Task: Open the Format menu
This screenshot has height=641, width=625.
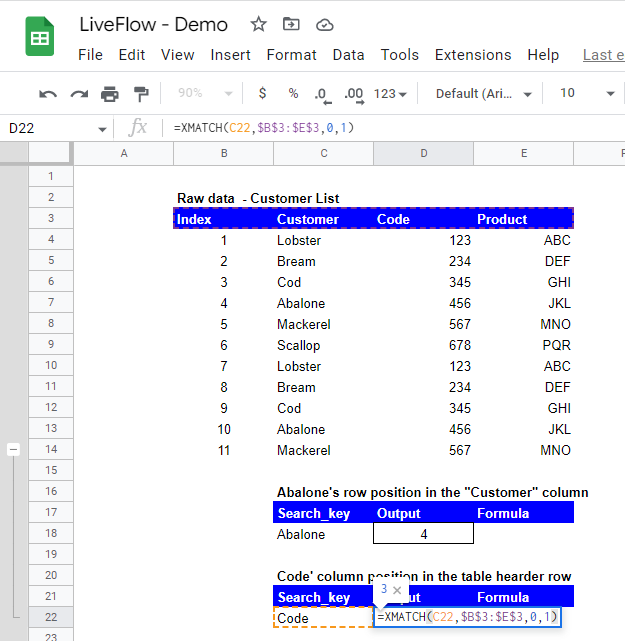Action: click(x=291, y=55)
